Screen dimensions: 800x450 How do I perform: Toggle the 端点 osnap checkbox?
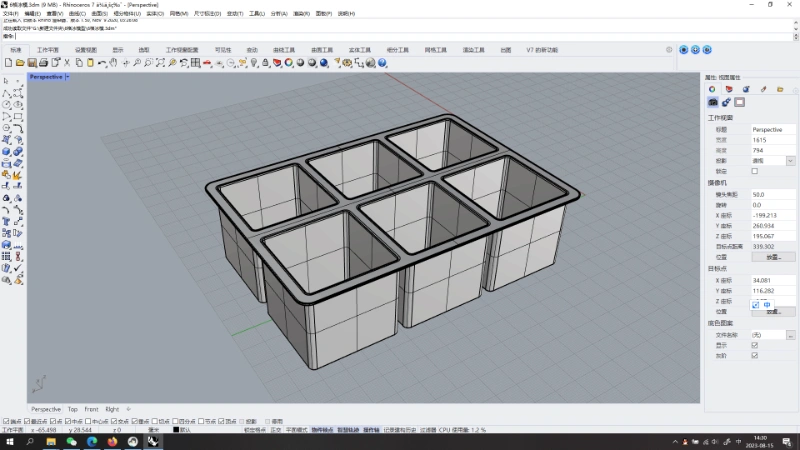pos(6,421)
